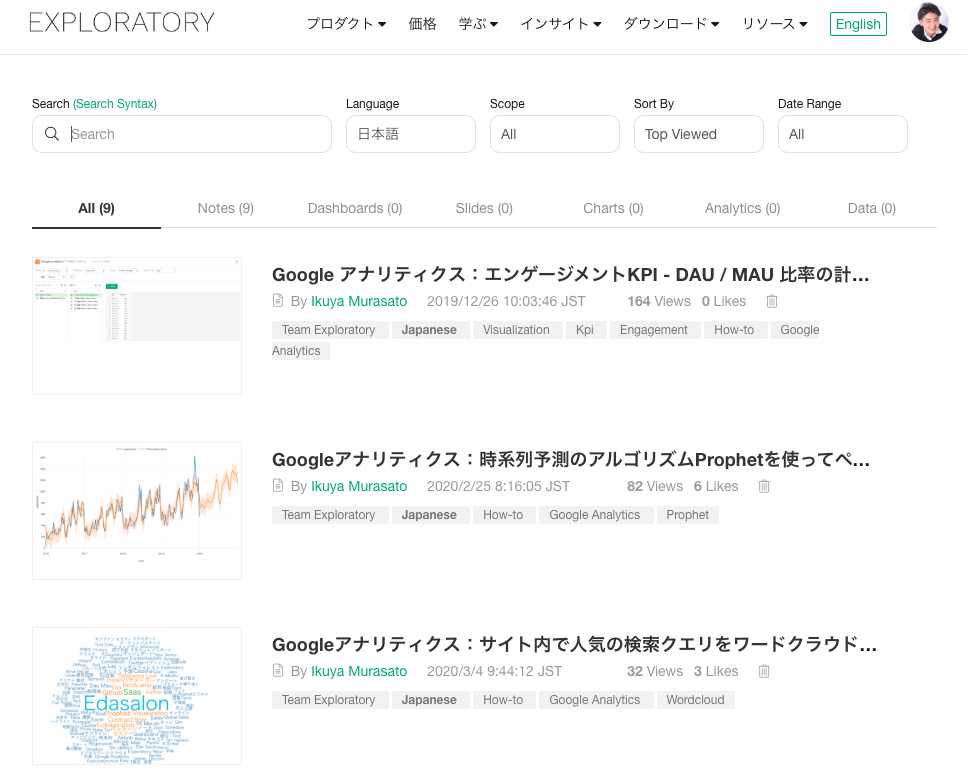Click the '164 Views' count
Screen dimensions: 977x774
click(x=659, y=302)
